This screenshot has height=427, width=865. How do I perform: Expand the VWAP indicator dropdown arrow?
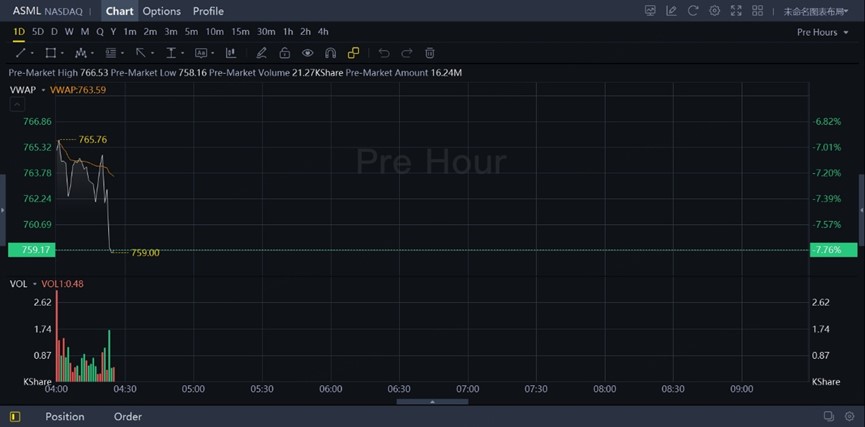pyautogui.click(x=43, y=90)
